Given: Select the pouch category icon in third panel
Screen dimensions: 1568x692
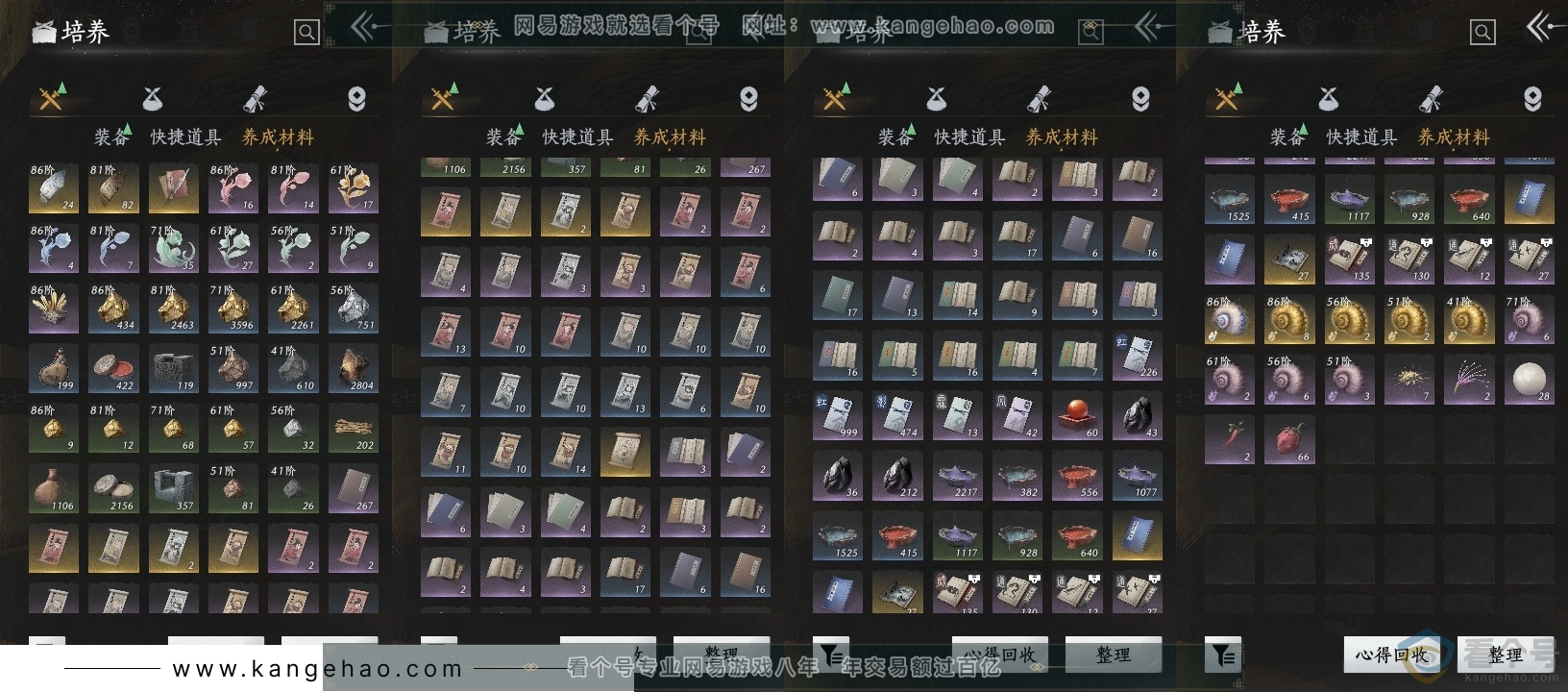Looking at the screenshot, I should point(937,98).
